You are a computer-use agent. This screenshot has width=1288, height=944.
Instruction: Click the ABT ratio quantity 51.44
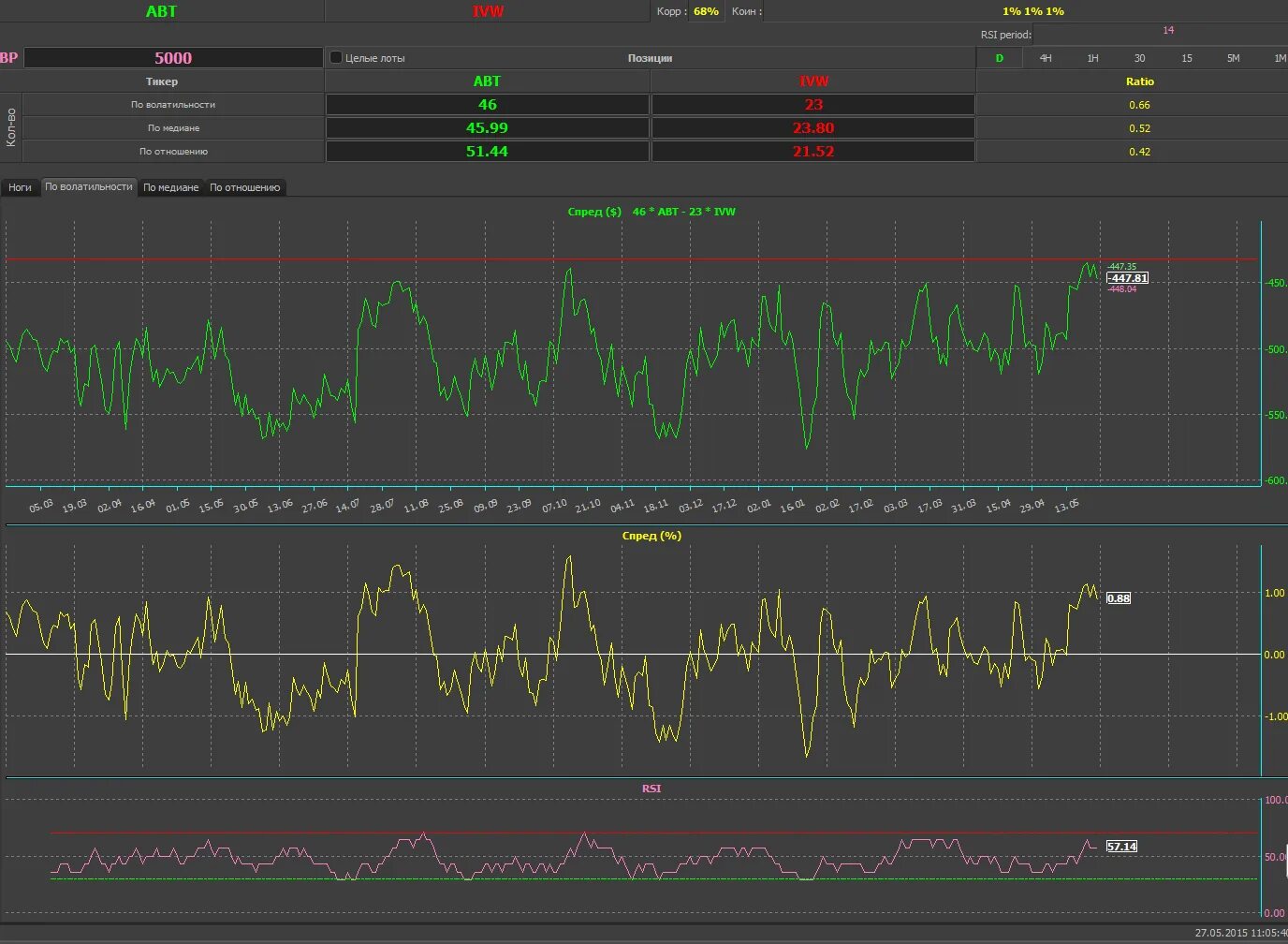coord(488,152)
